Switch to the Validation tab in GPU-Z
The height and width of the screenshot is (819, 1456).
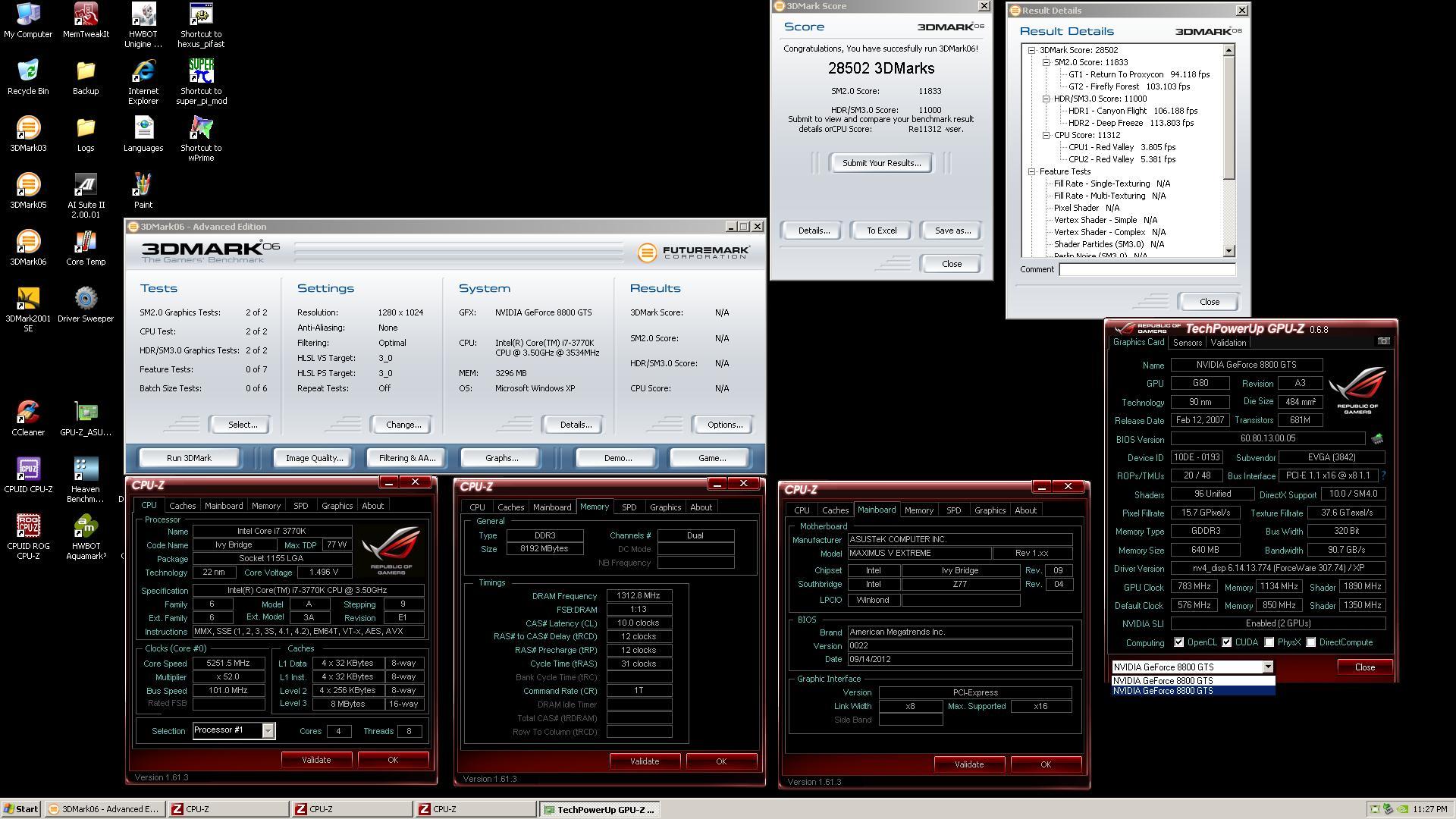tap(1228, 343)
